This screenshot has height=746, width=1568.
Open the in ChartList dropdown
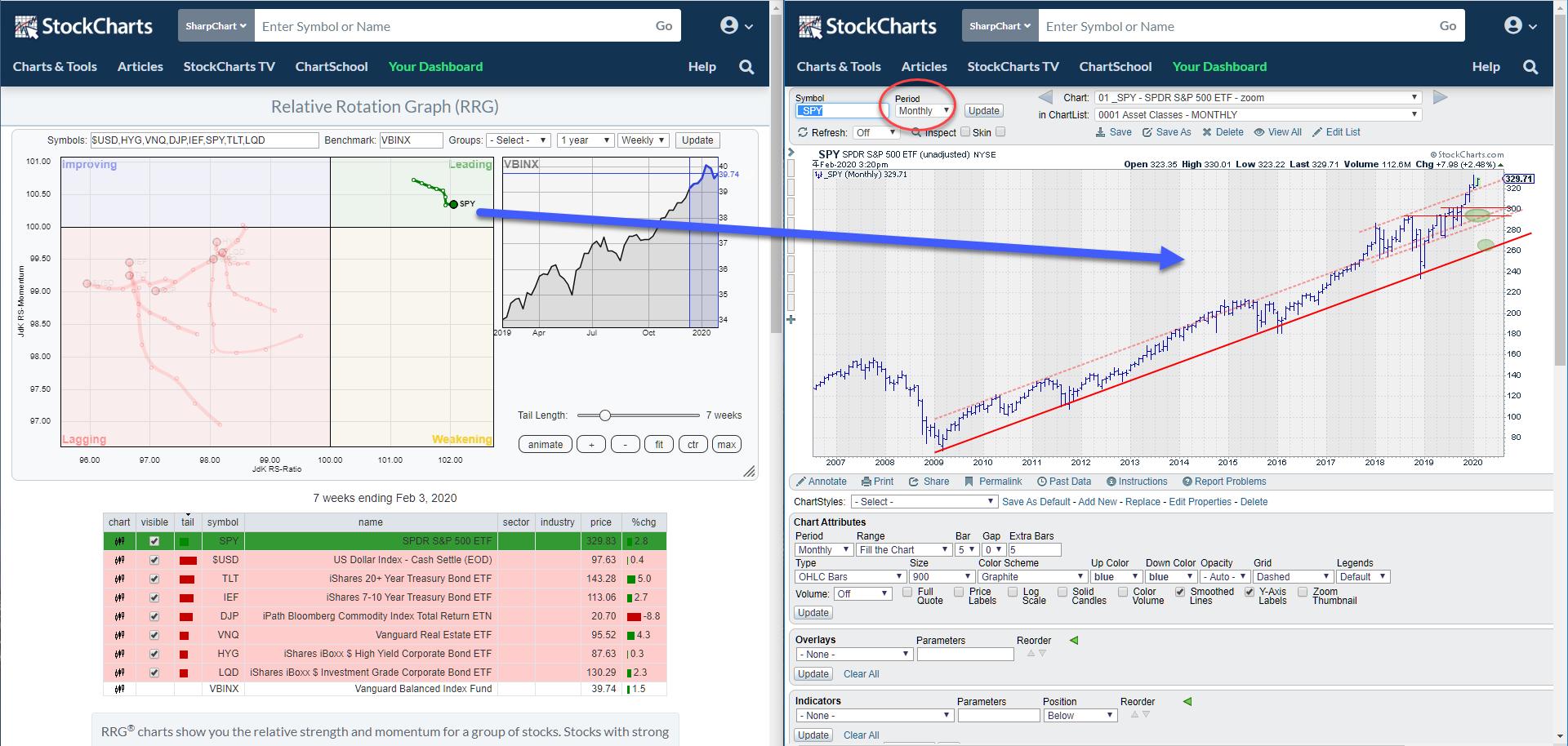coord(1258,115)
